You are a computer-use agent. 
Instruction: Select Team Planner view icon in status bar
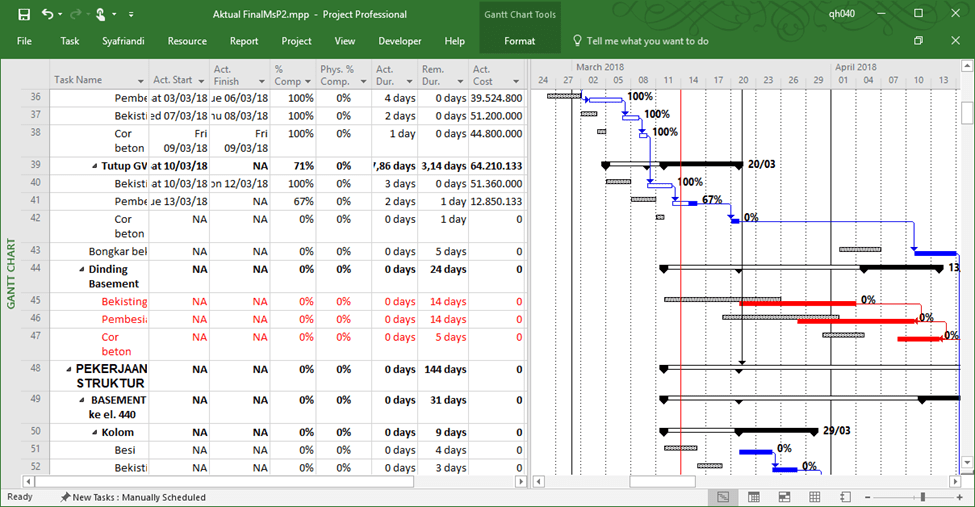tap(784, 497)
